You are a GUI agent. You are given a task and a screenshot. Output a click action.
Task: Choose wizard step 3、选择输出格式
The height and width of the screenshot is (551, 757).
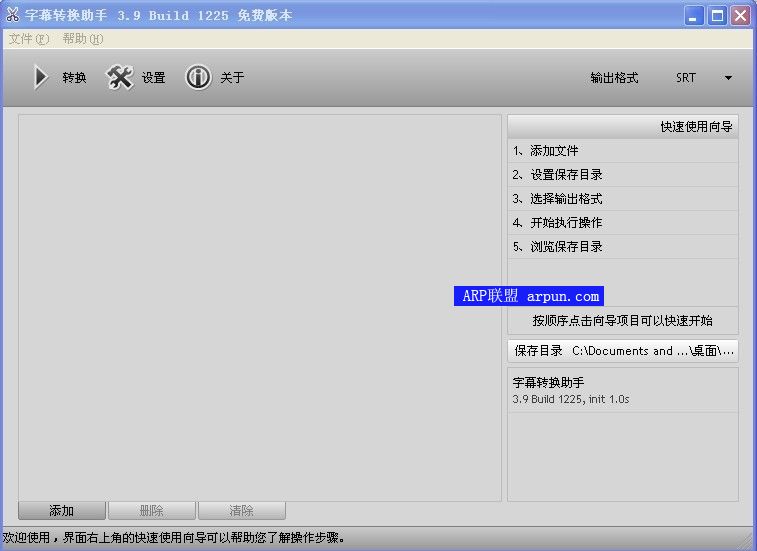tap(623, 198)
